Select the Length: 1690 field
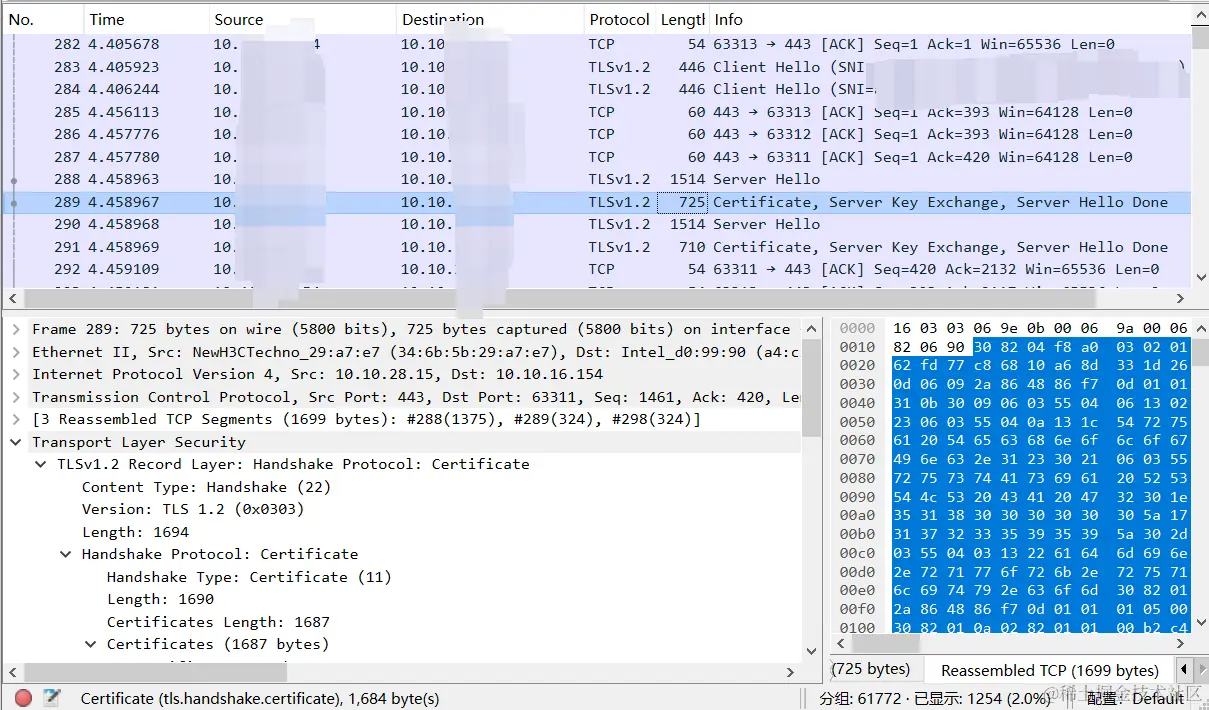 160,599
